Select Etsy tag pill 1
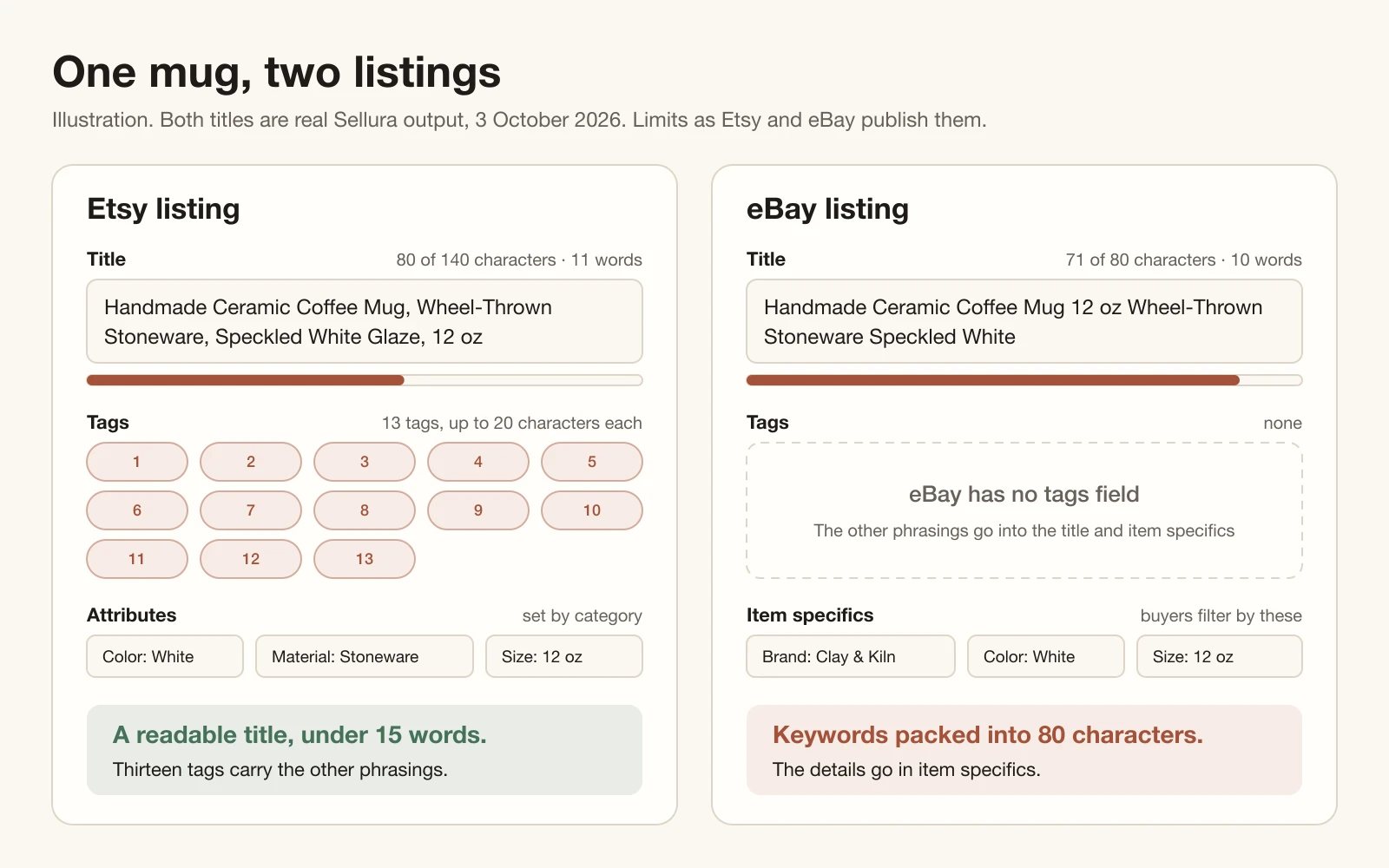Viewport: 1389px width, 868px height. click(137, 462)
